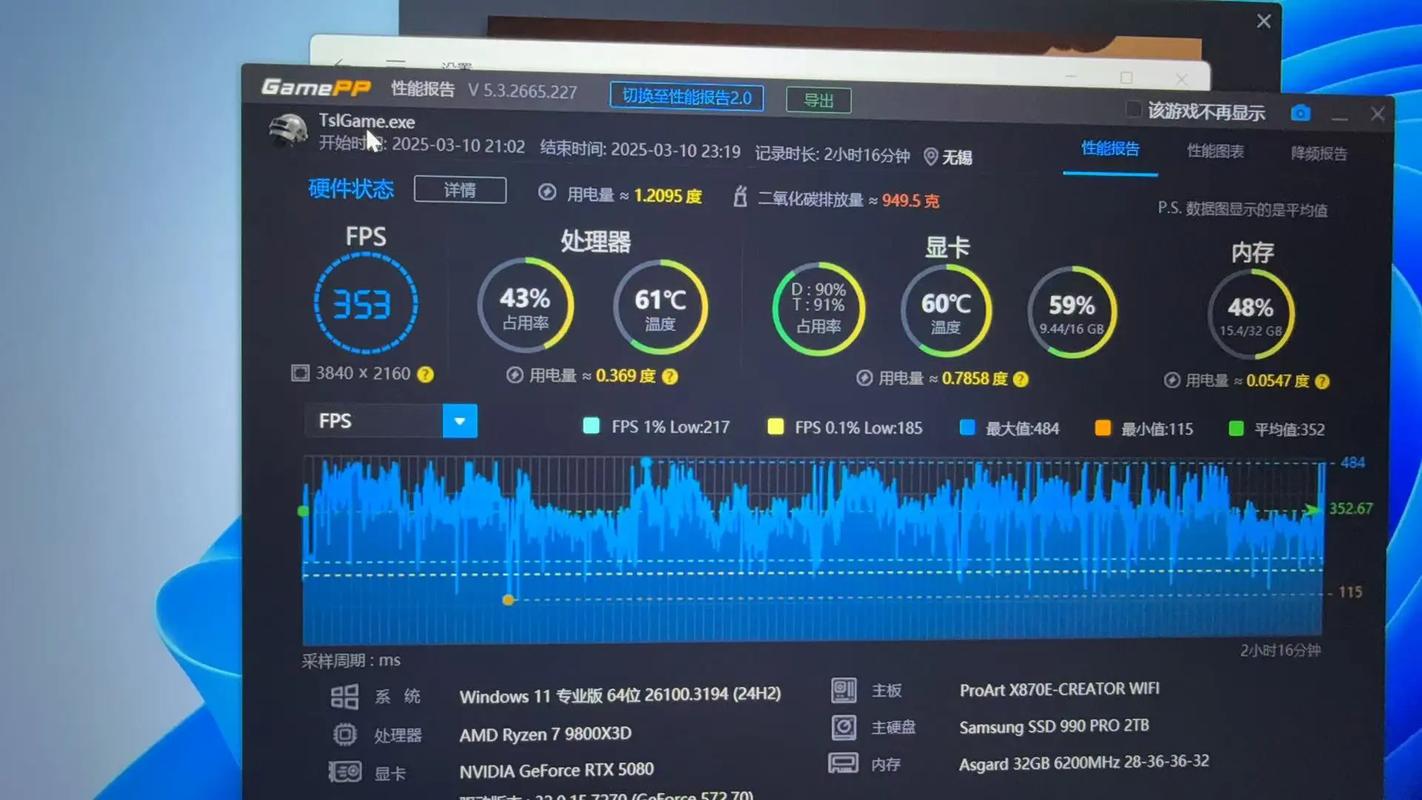Open the FPS chart metric dropdown arrow
The height and width of the screenshot is (800, 1422).
tap(459, 421)
